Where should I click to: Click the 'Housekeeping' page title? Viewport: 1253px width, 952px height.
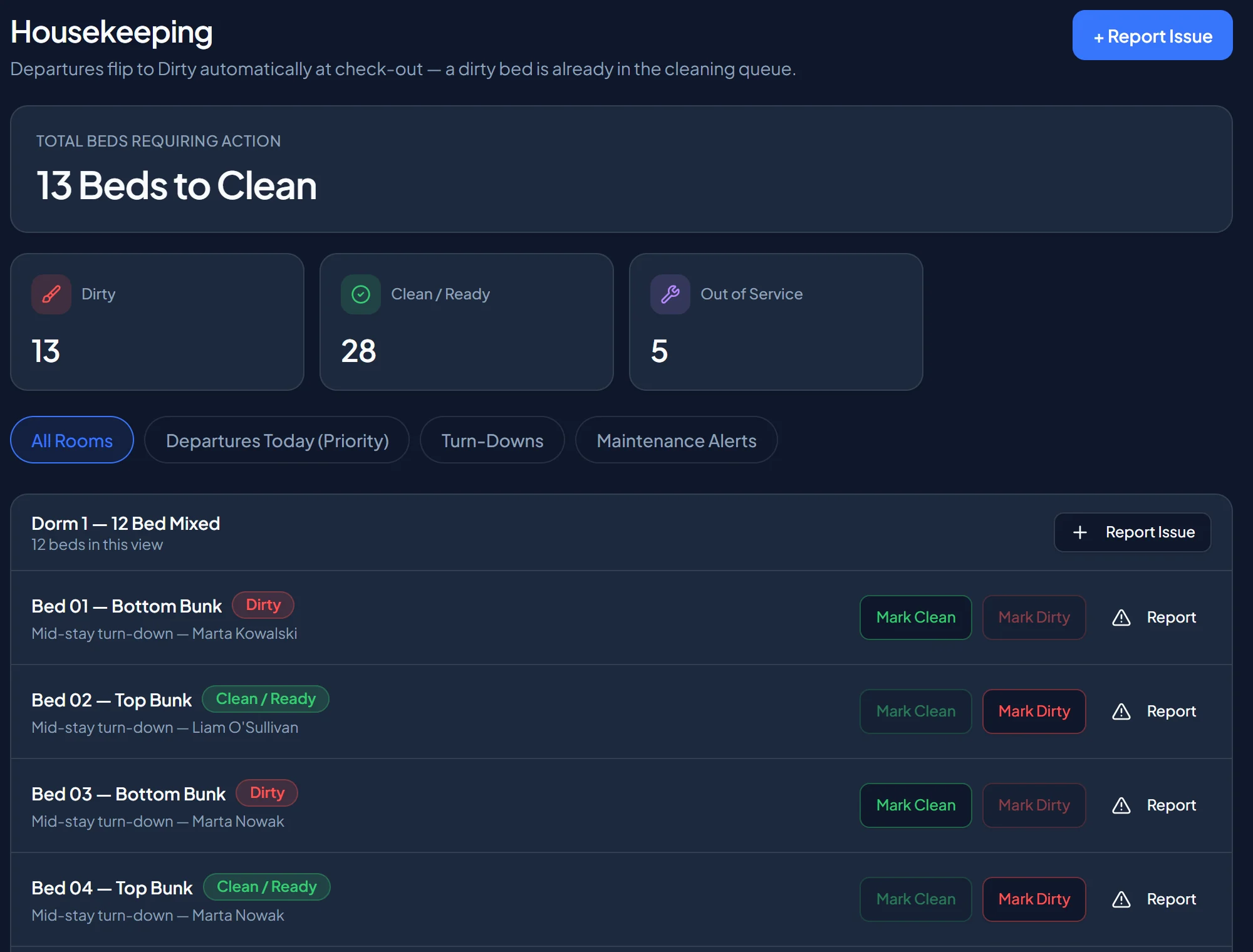(x=112, y=32)
